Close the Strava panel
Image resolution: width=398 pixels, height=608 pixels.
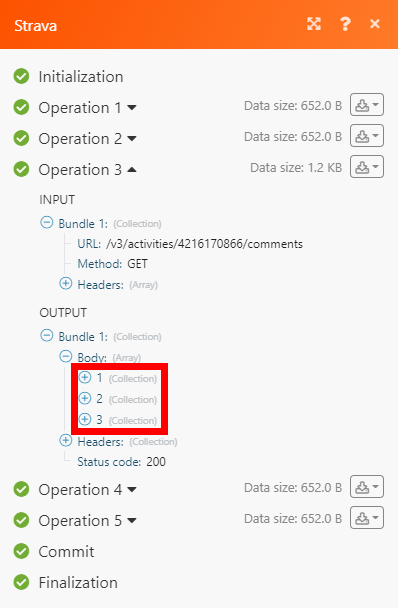[x=375, y=24]
